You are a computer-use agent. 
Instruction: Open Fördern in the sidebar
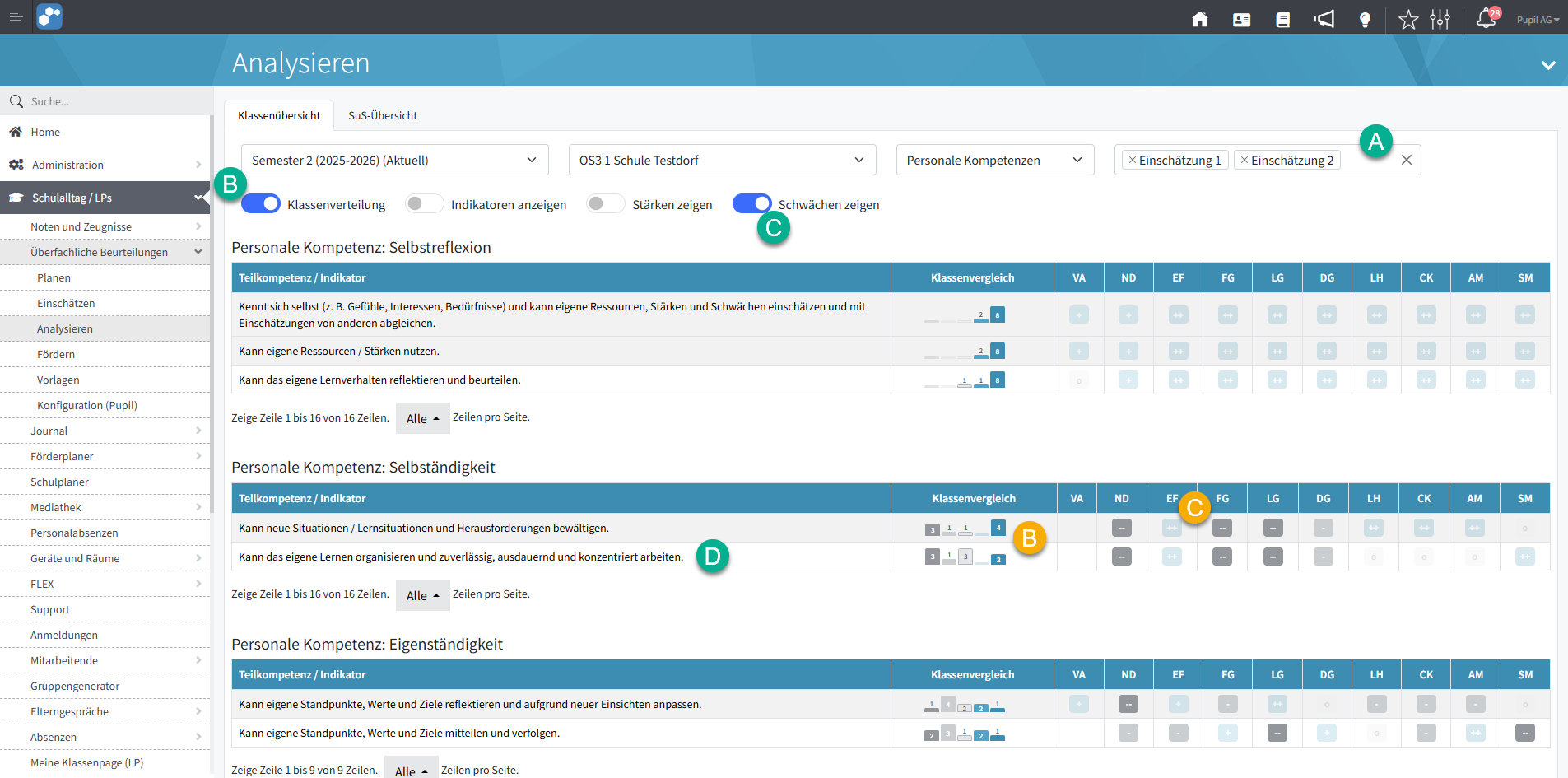[105, 354]
